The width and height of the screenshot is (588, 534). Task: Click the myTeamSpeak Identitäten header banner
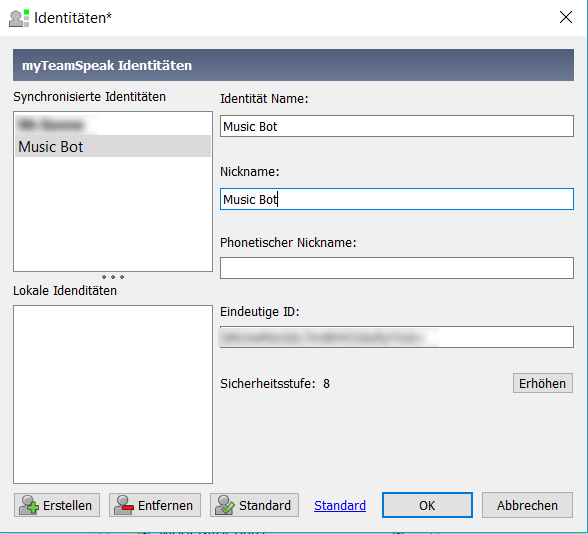[x=293, y=65]
